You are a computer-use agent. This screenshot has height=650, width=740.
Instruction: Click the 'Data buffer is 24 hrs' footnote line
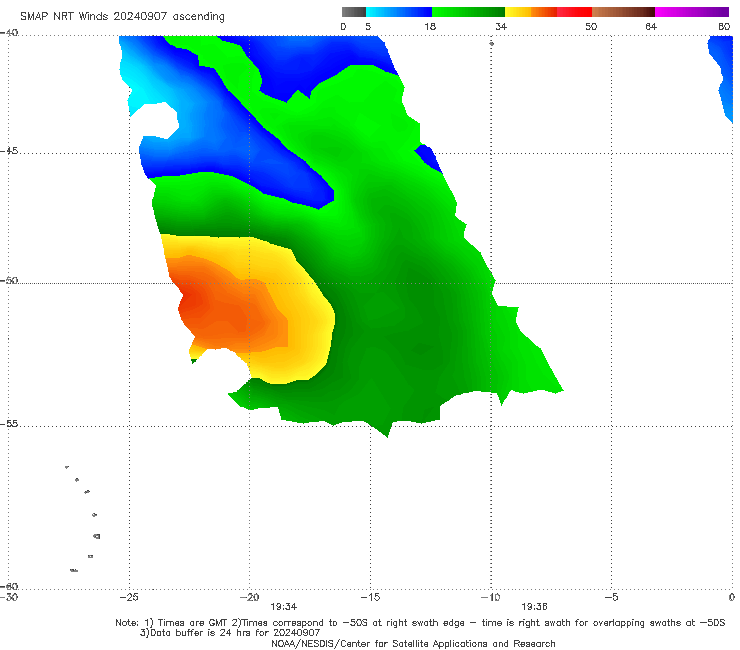pyautogui.click(x=230, y=633)
